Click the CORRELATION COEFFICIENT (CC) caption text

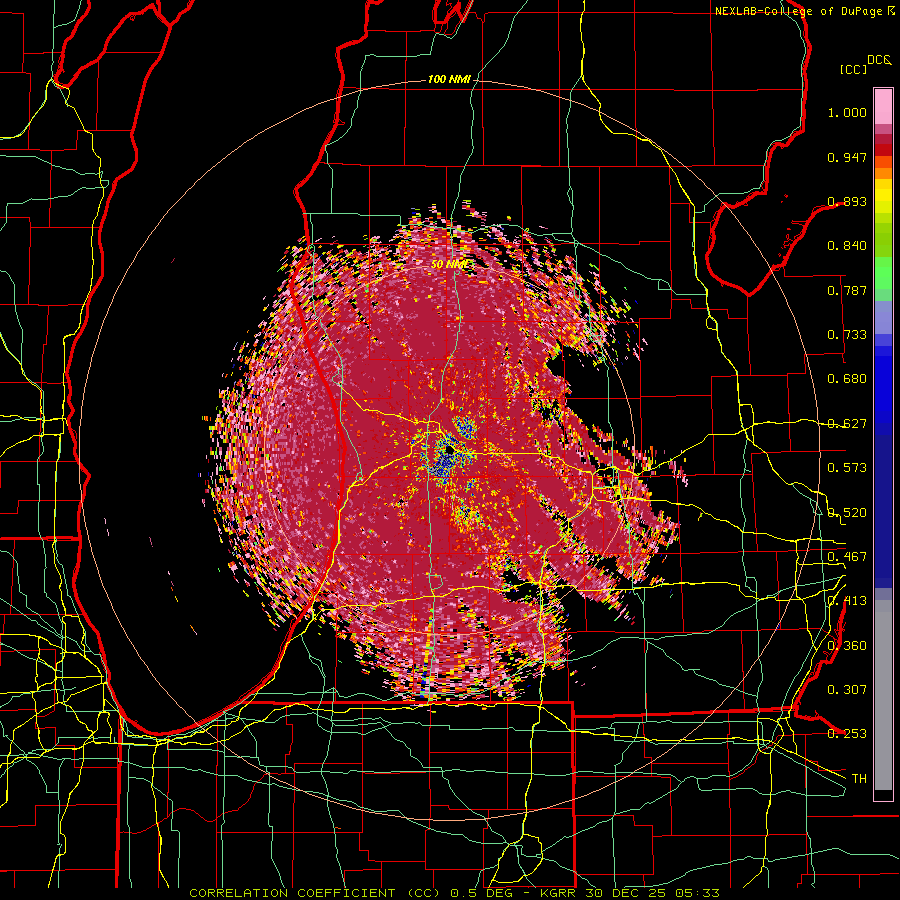315,893
